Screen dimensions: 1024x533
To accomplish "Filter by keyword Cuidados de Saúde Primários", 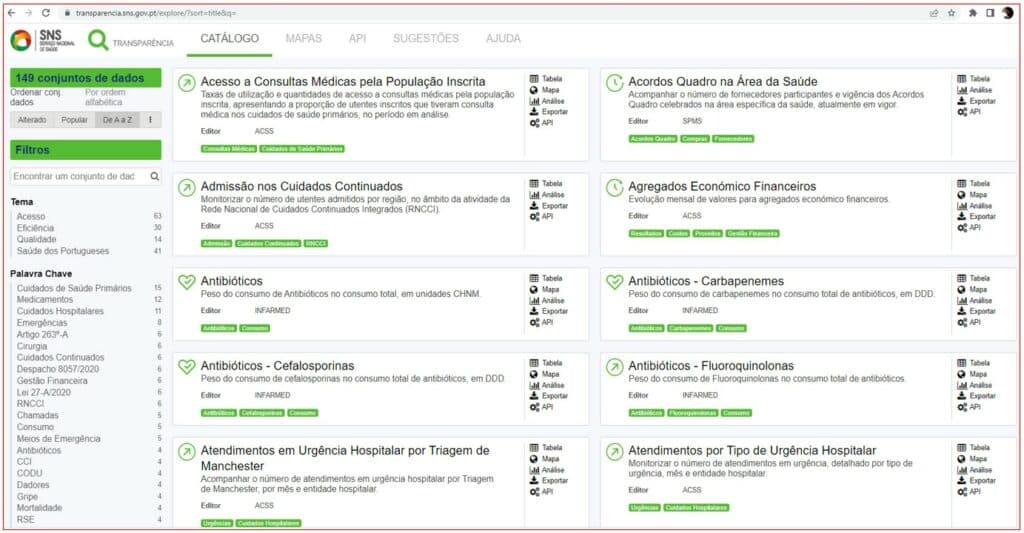I will coord(74,288).
